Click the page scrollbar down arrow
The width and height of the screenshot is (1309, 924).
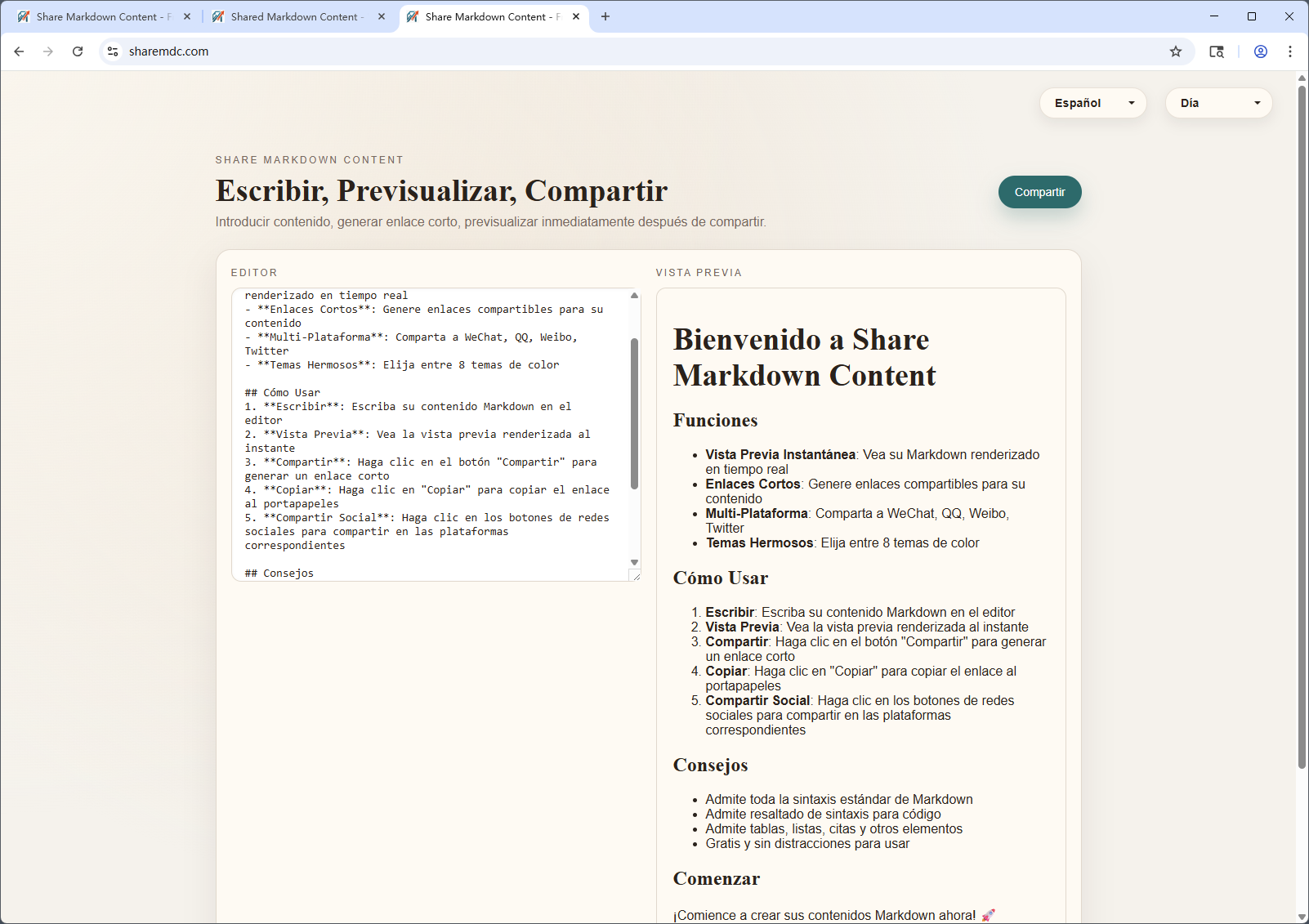tap(1302, 917)
